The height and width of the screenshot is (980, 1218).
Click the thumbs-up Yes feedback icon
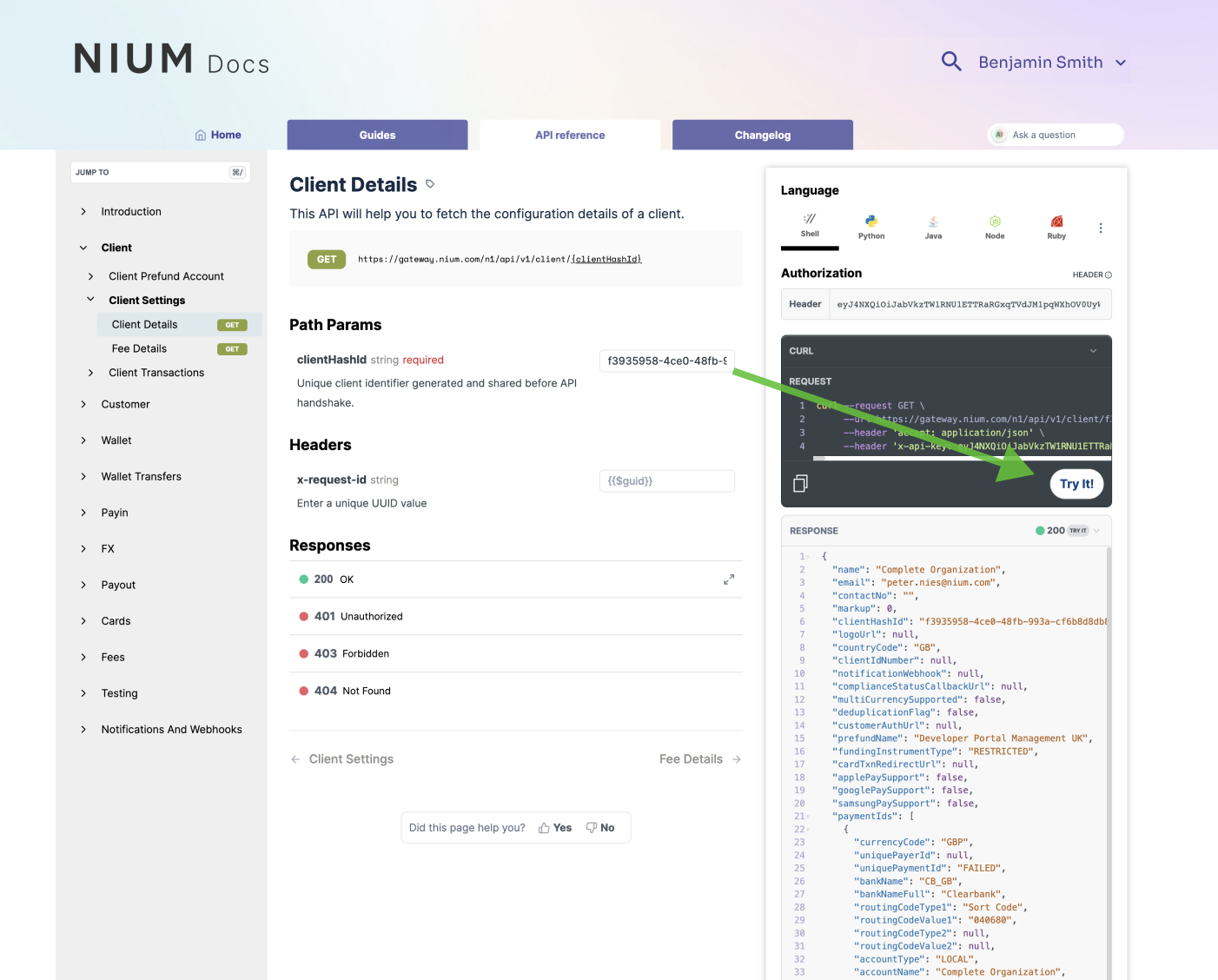coord(544,828)
